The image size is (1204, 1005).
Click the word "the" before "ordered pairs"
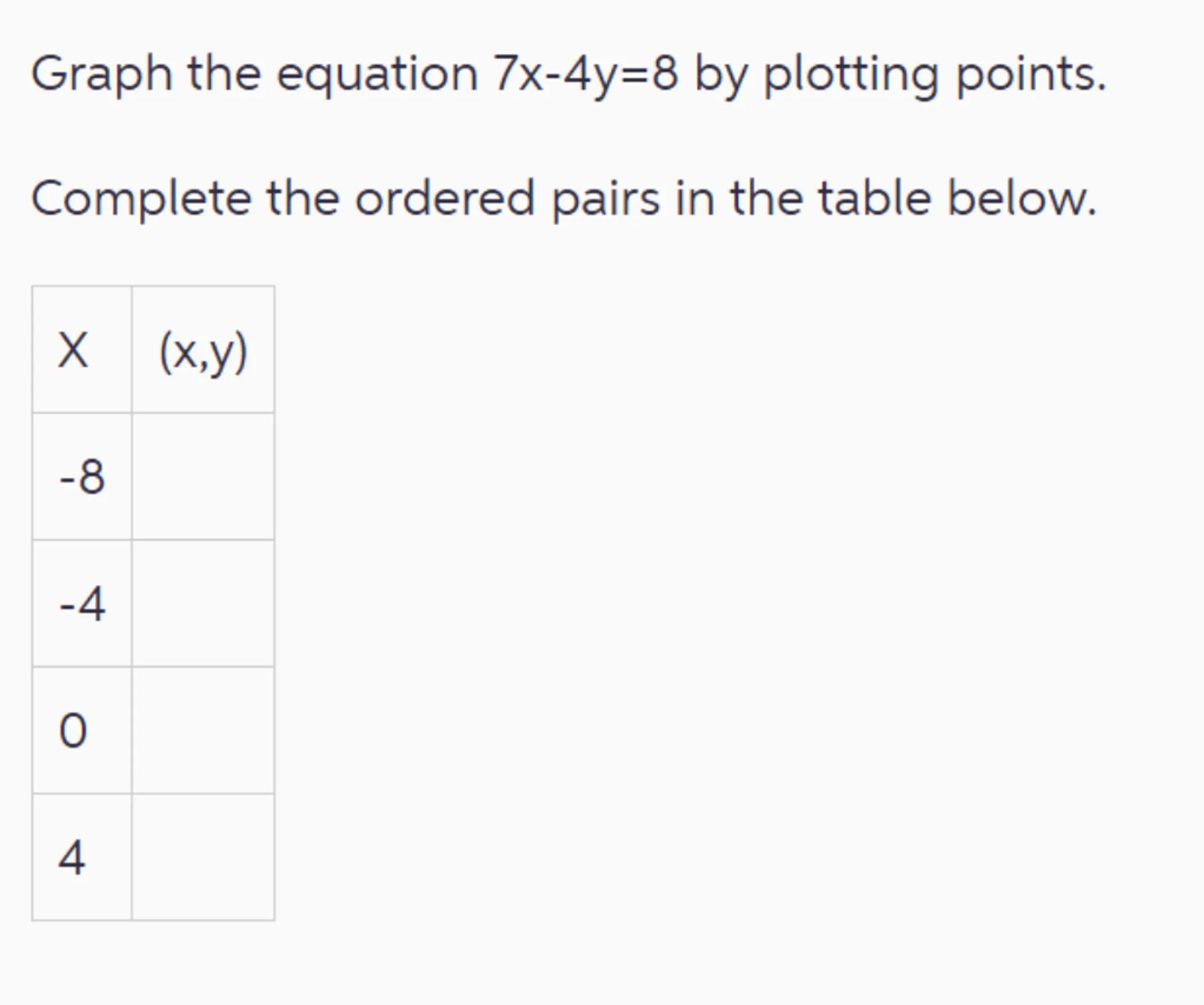pos(303,199)
